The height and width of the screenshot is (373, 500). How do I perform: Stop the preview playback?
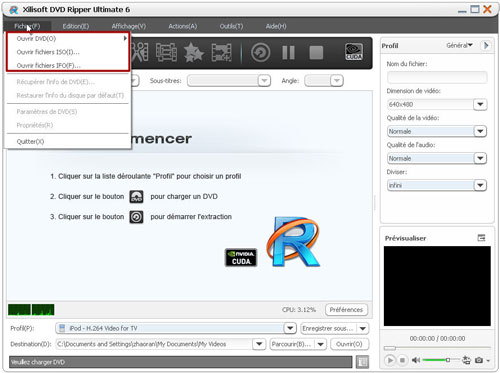click(x=402, y=360)
